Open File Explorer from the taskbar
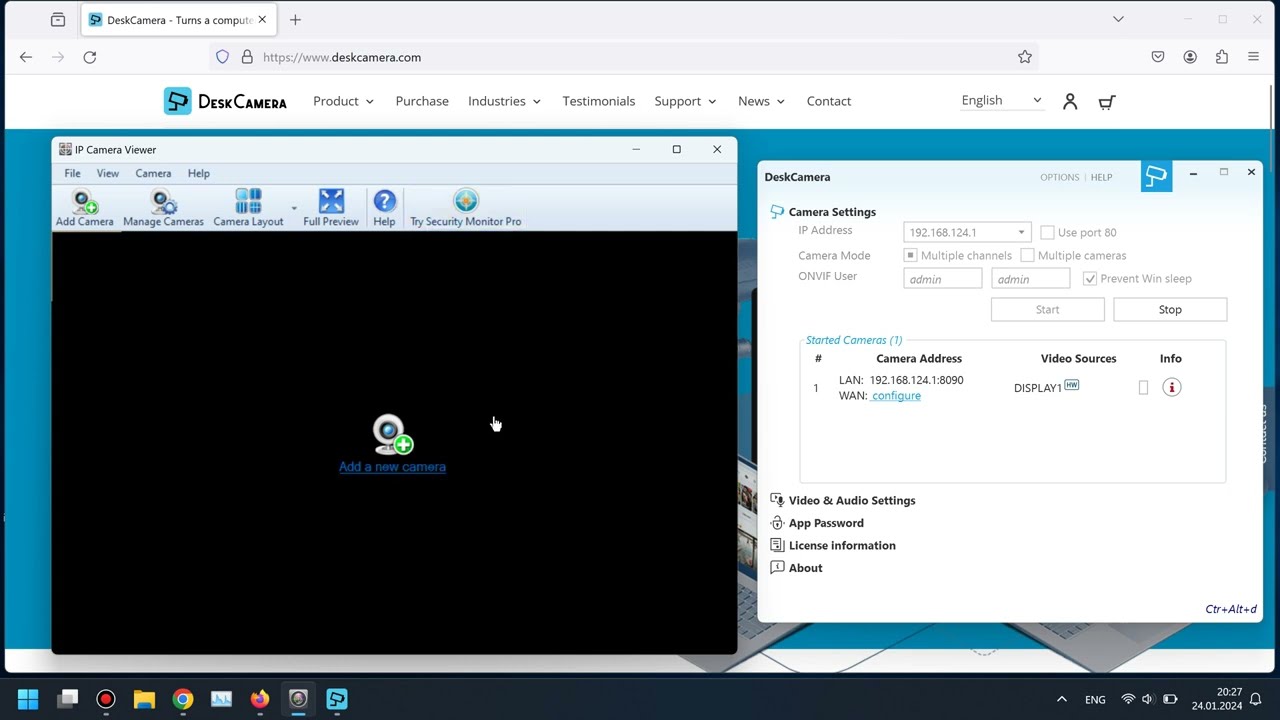The height and width of the screenshot is (720, 1280). 144,699
